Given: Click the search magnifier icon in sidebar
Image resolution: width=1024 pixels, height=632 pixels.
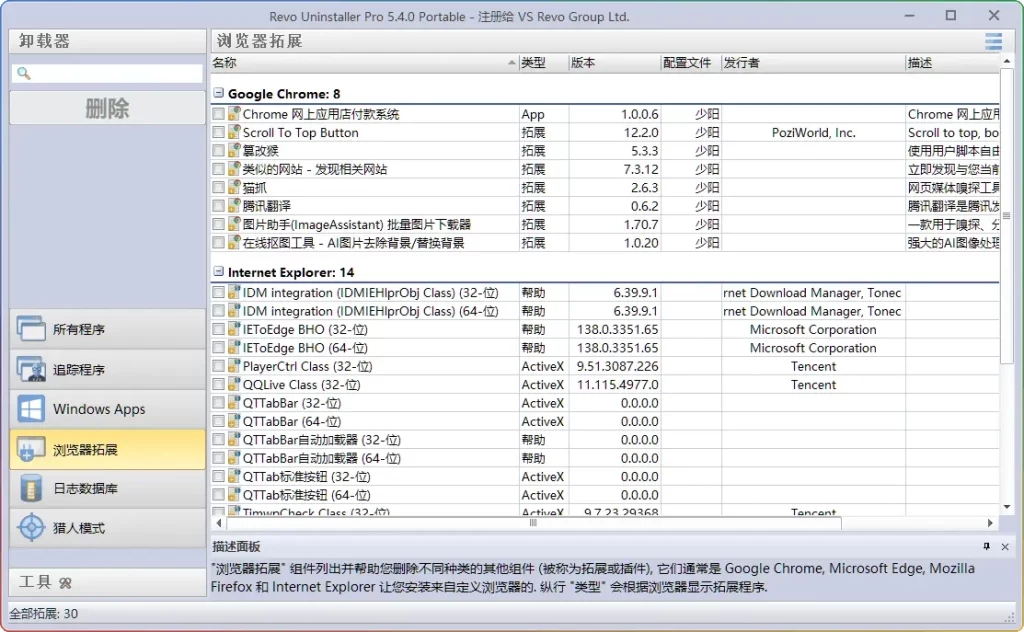Looking at the screenshot, I should click(24, 73).
